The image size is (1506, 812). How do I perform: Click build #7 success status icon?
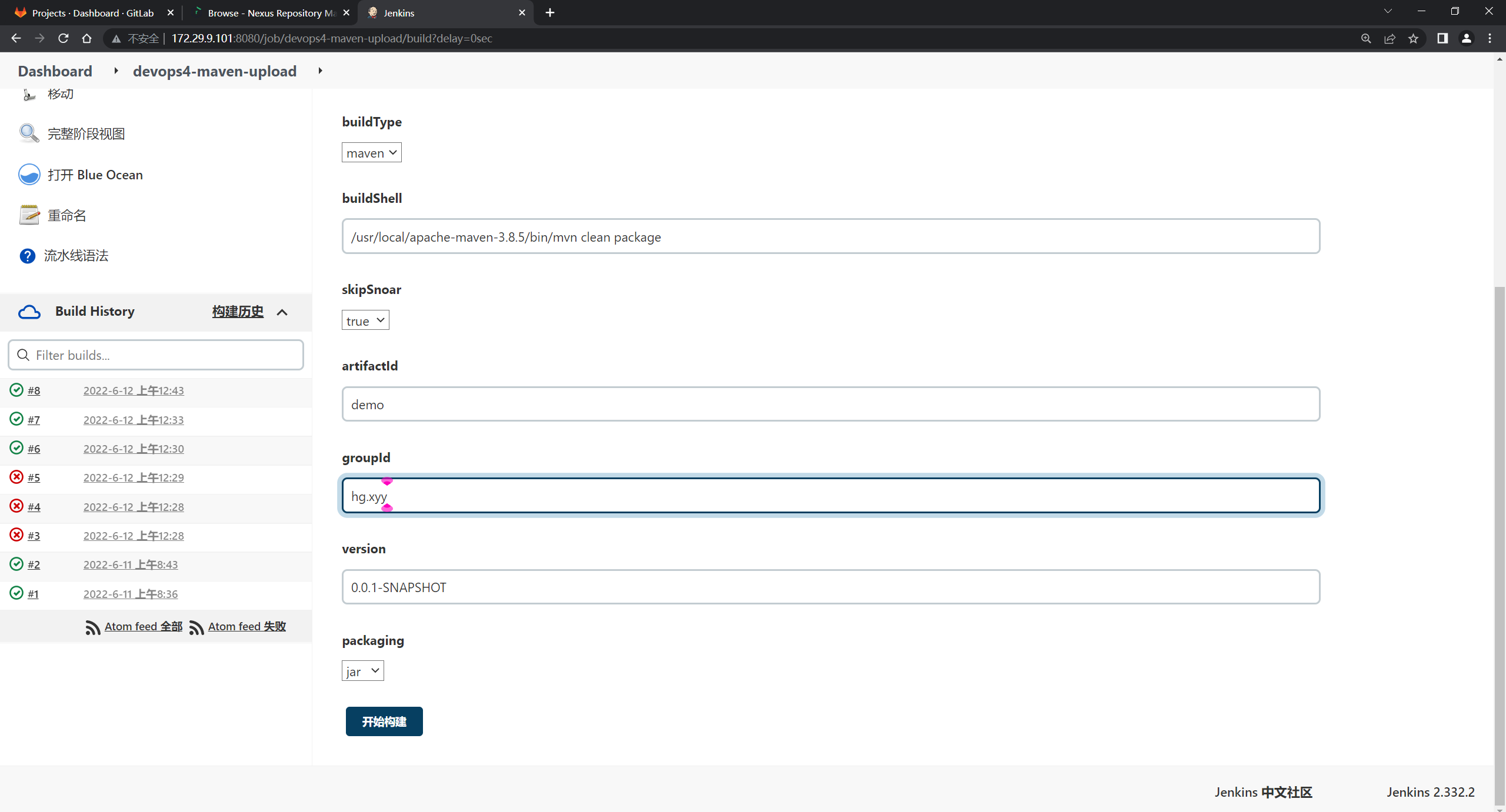16,419
